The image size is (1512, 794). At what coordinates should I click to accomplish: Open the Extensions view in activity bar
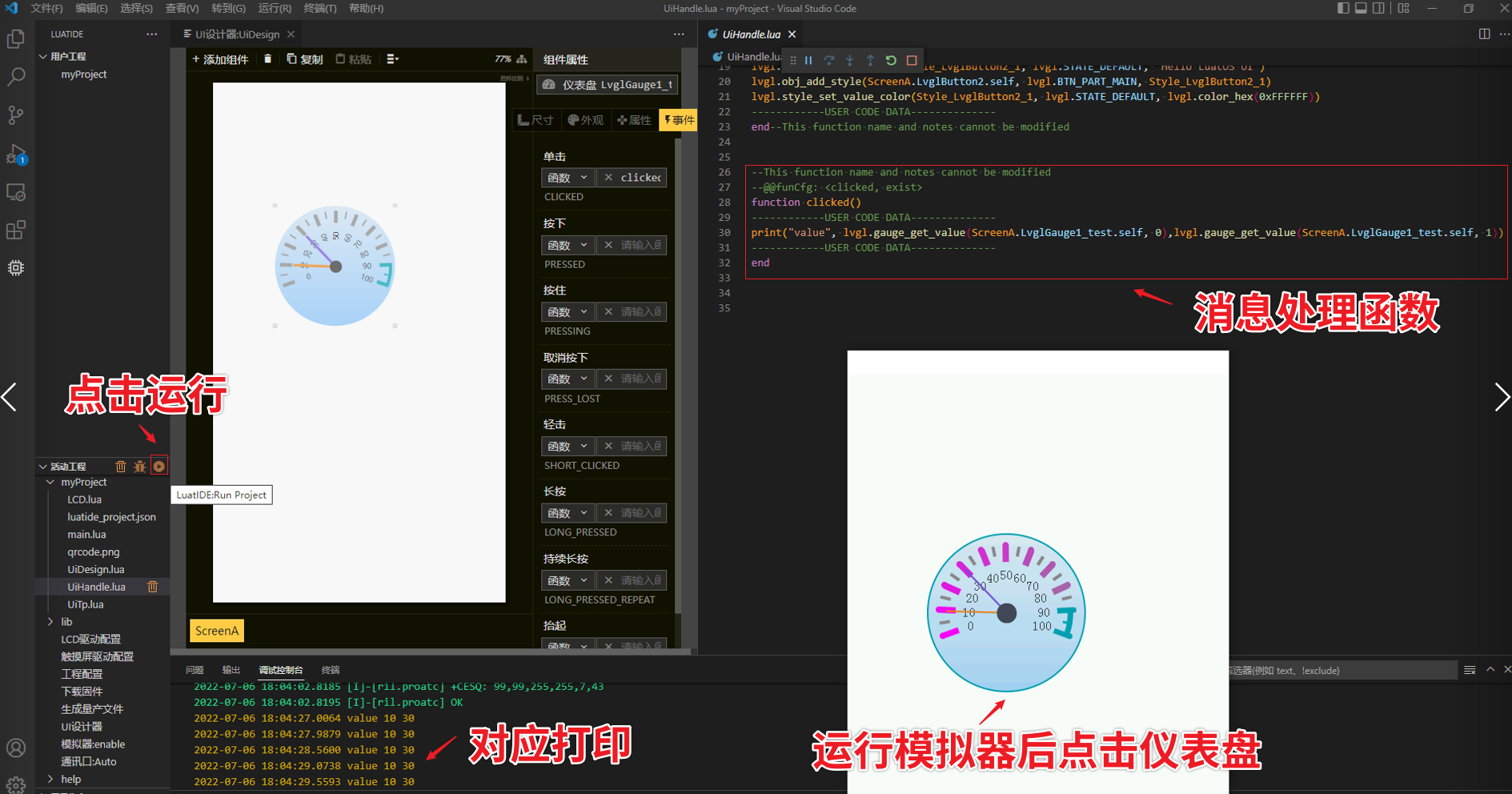(16, 231)
